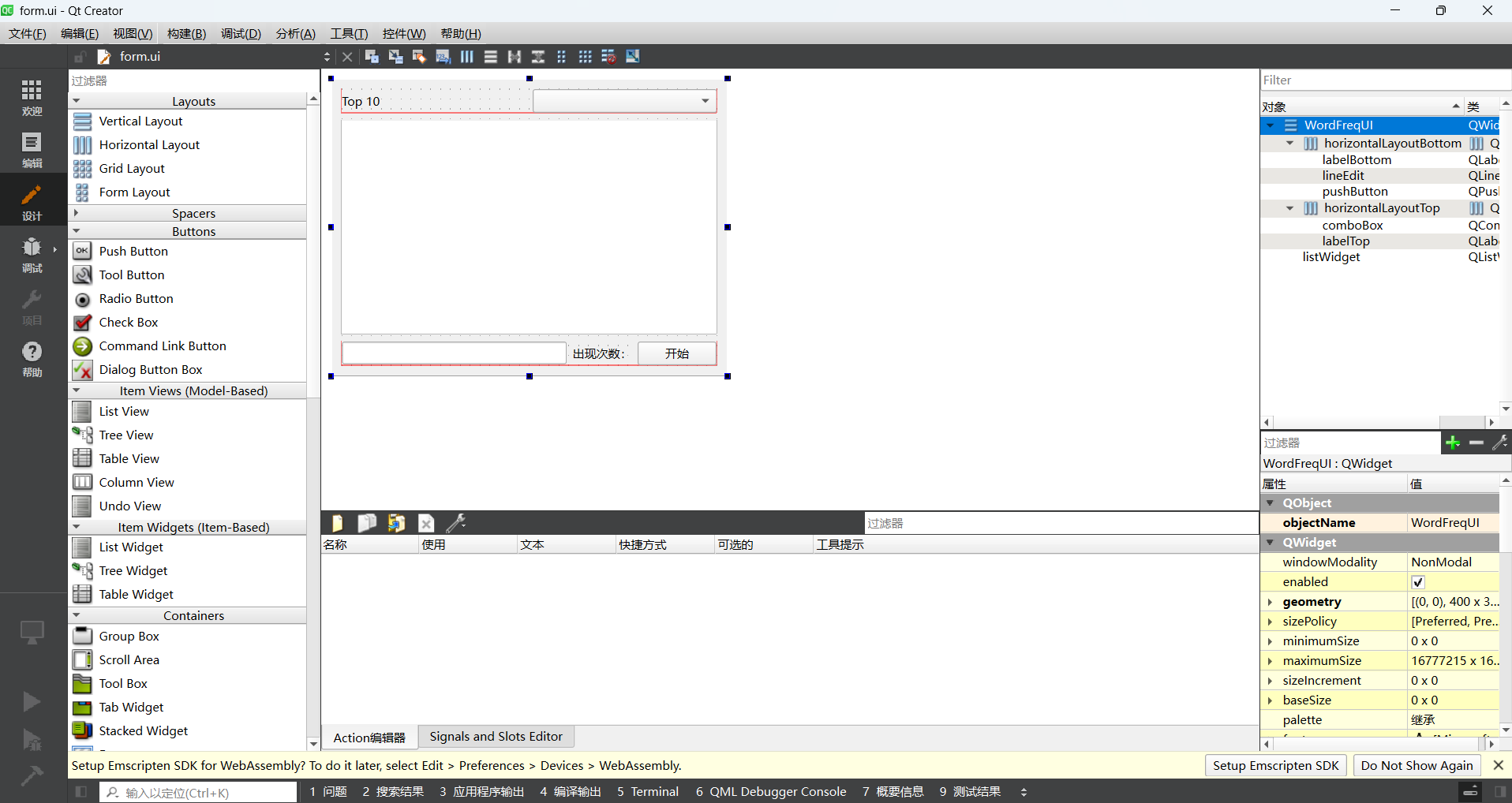Collapse horizontalLayoutBottom tree node
The width and height of the screenshot is (1512, 803).
(x=1290, y=144)
